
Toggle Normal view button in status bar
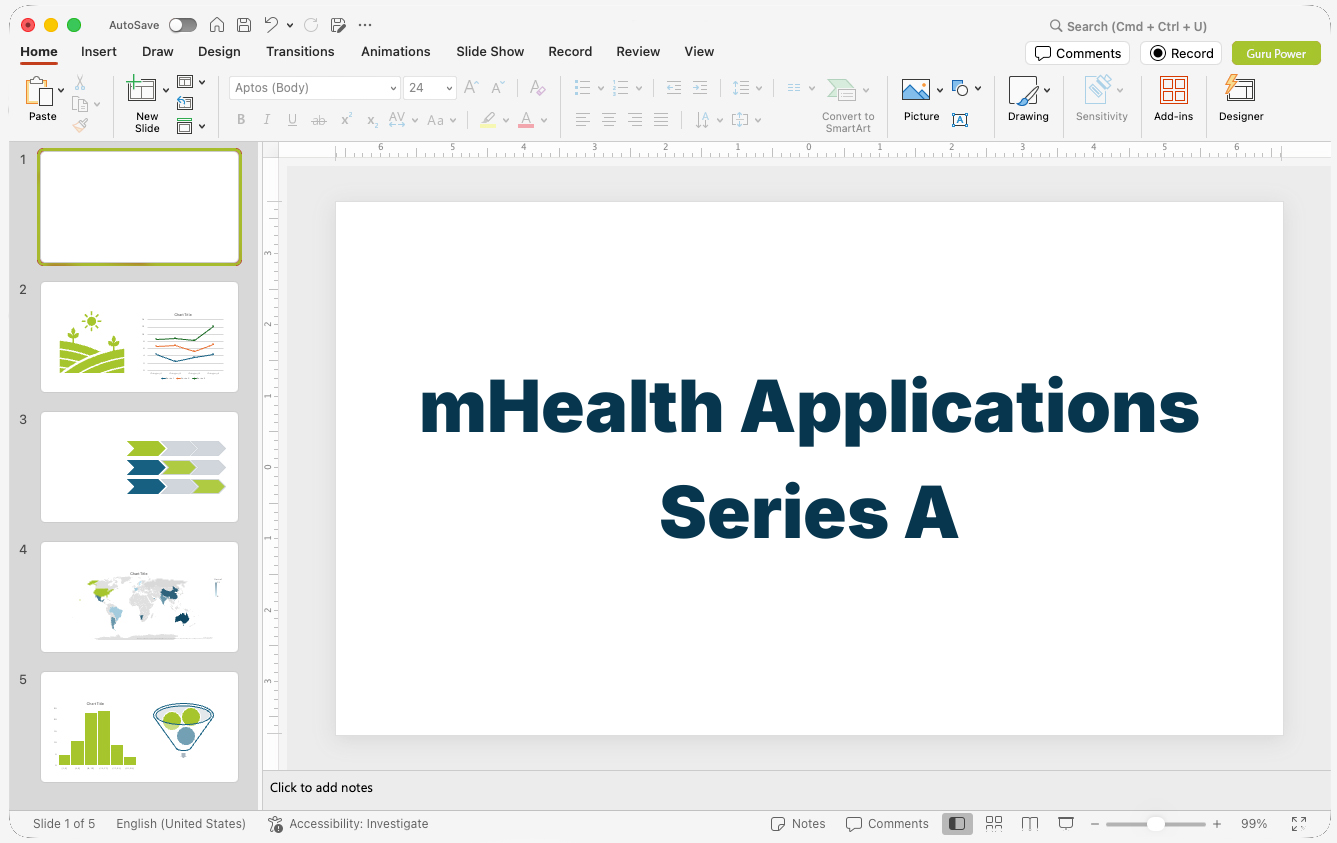(x=957, y=824)
